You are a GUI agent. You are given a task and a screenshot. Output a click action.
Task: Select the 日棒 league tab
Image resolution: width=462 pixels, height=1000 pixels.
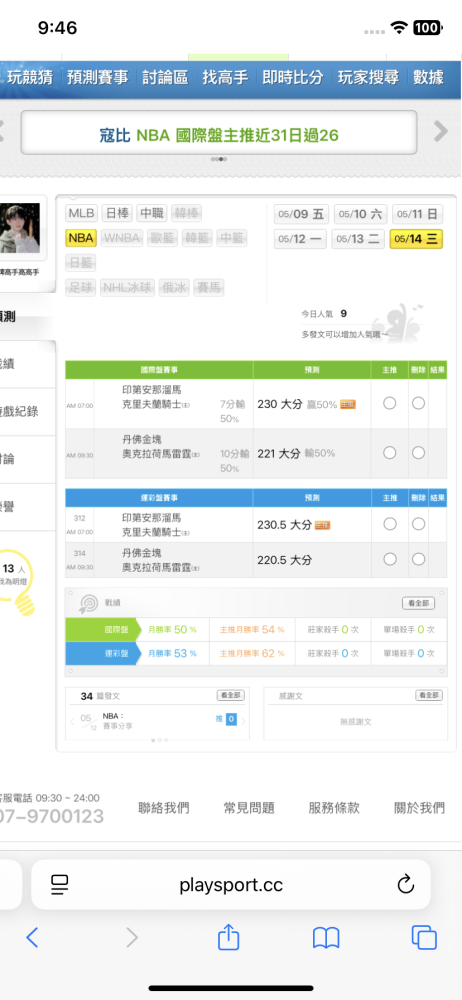[117, 213]
